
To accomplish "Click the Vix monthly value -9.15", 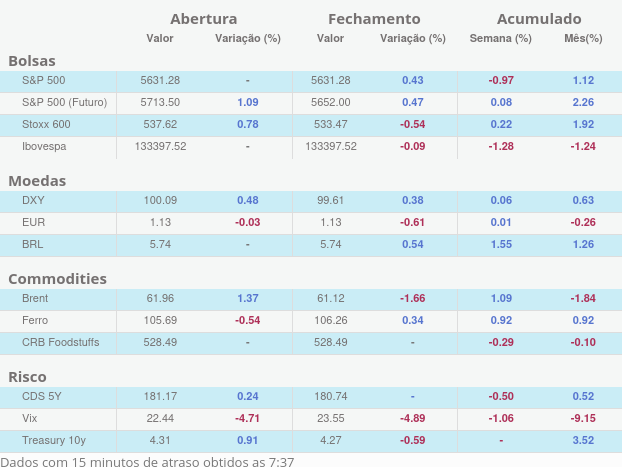I will (583, 418).
